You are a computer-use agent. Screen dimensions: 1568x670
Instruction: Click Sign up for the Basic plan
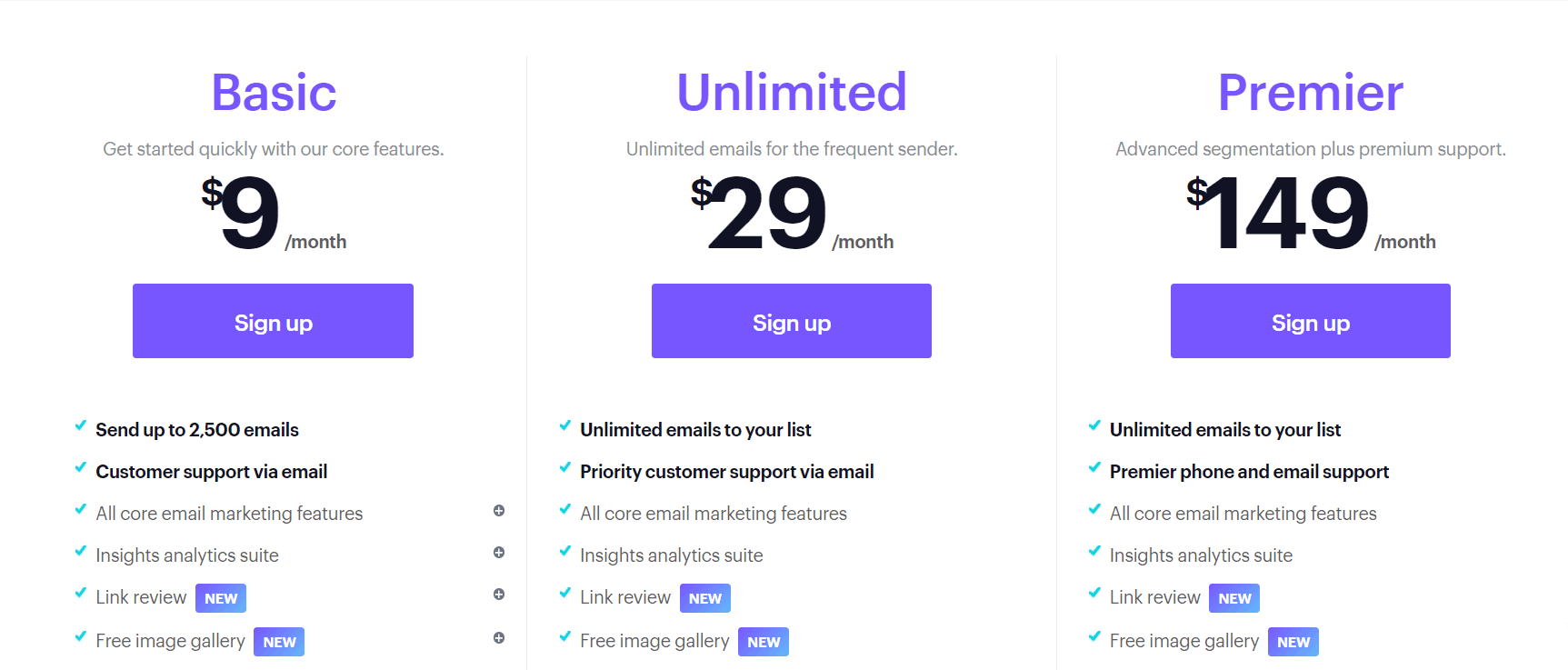(273, 321)
